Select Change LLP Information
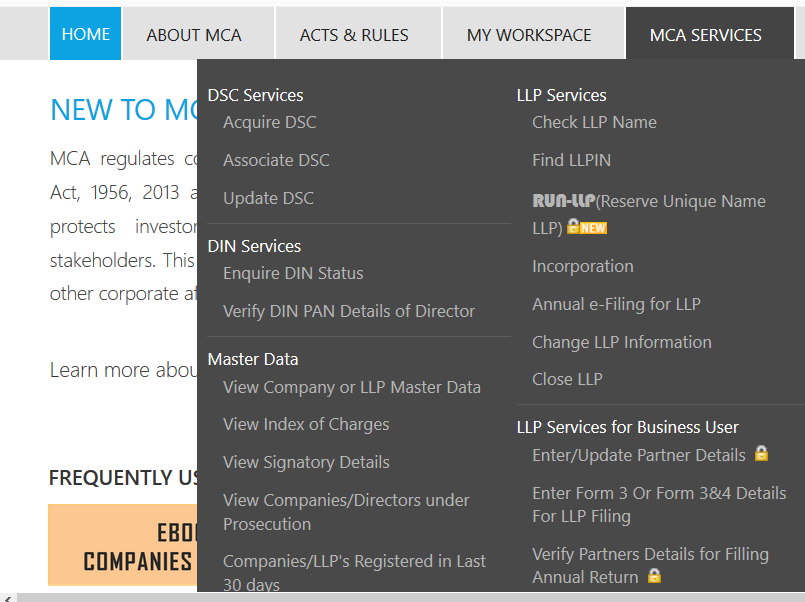Screen dimensions: 805x602 [x=622, y=342]
